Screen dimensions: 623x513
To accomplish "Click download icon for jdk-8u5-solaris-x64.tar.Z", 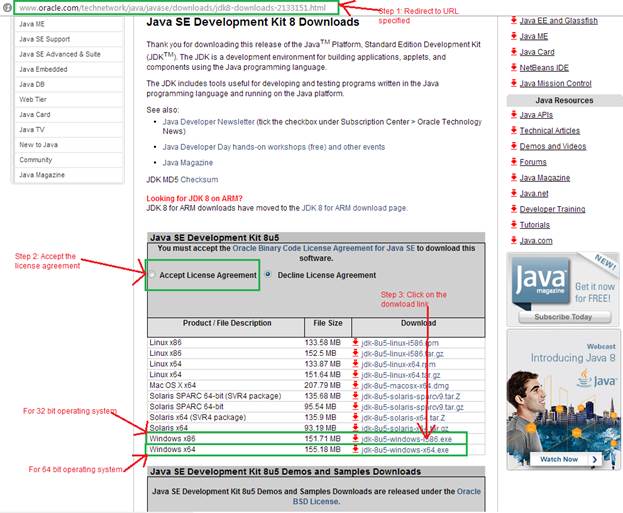I will click(x=355, y=417).
